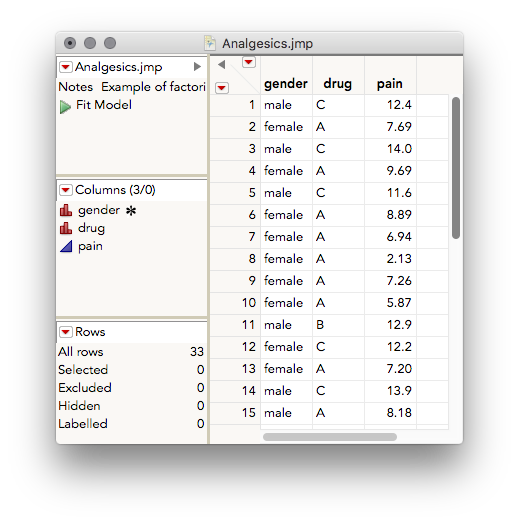Click gender cell female in row 13
The width and height of the screenshot is (519, 524).
click(283, 369)
